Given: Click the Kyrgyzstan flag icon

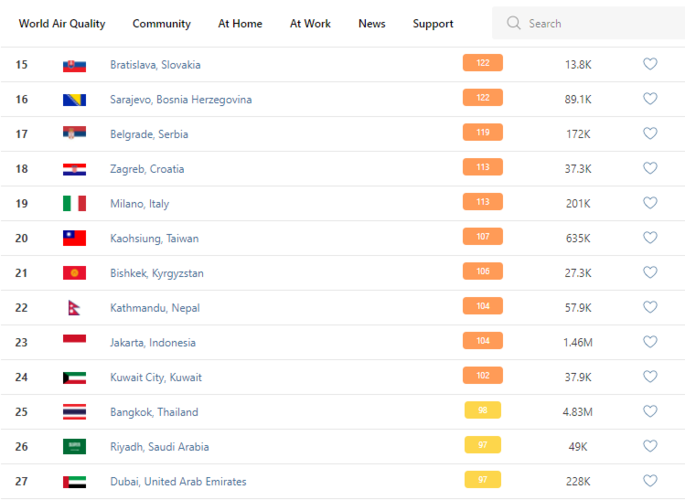Looking at the screenshot, I should pos(74,273).
